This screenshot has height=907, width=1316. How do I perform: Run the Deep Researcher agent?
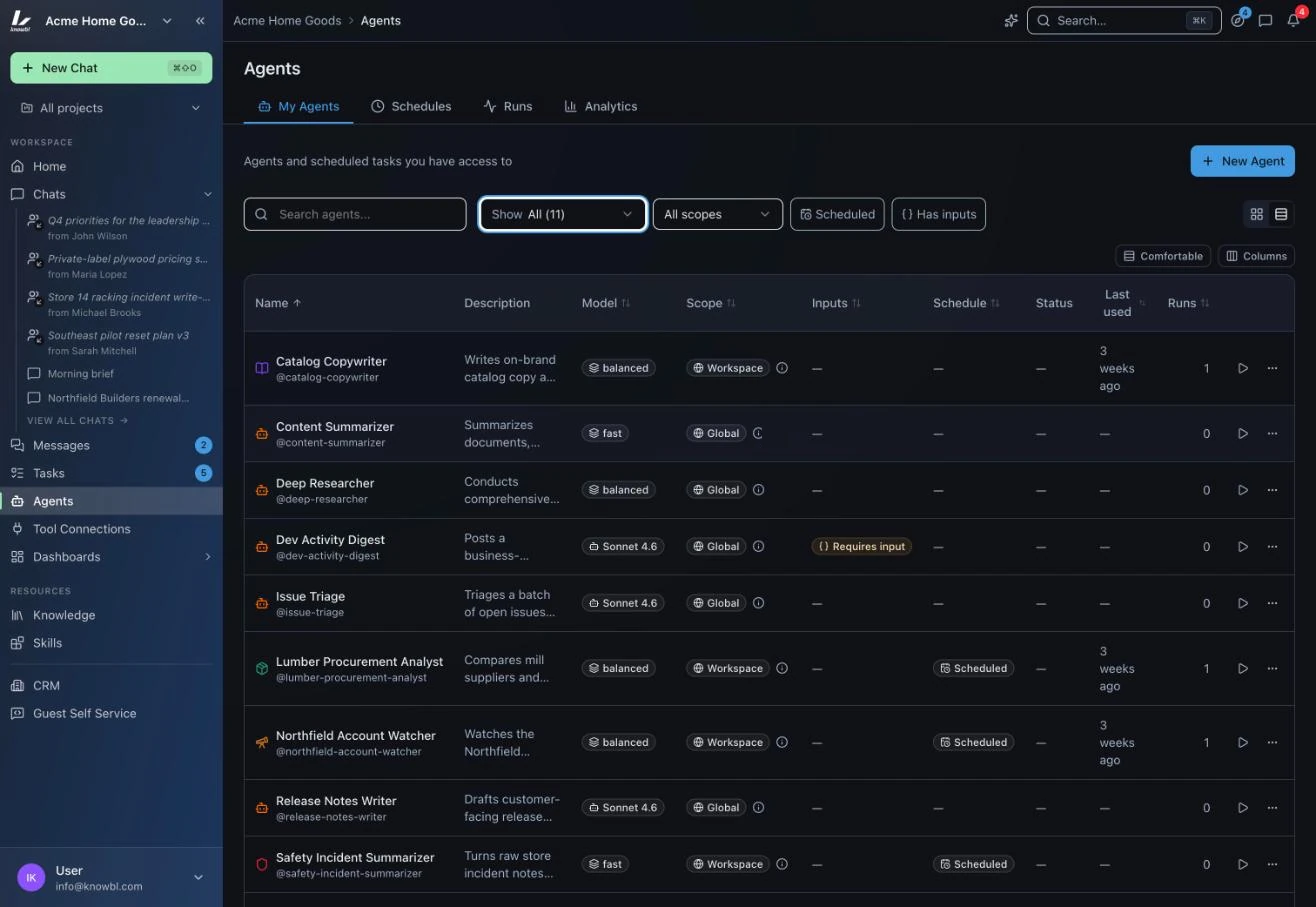click(1243, 490)
